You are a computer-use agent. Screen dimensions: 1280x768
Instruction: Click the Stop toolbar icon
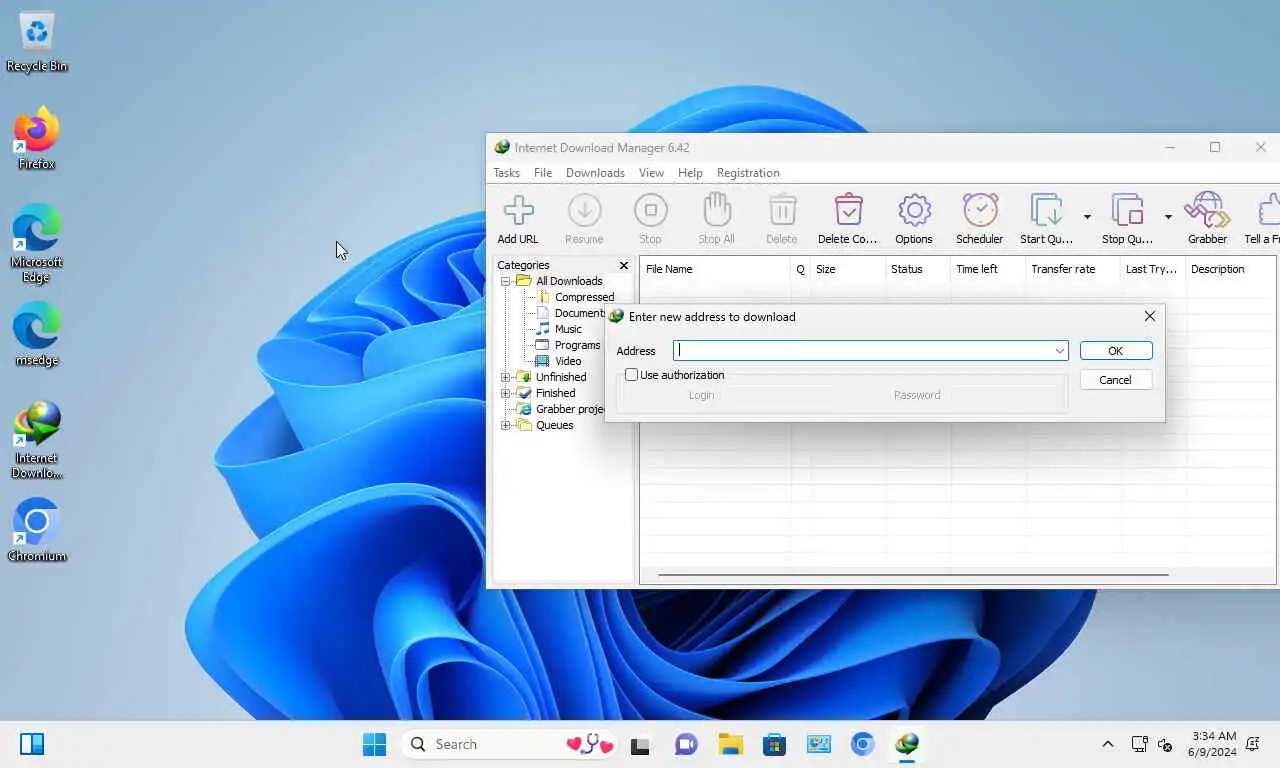[651, 211]
